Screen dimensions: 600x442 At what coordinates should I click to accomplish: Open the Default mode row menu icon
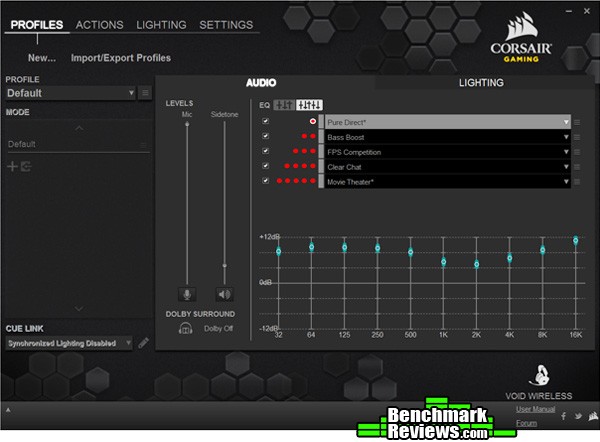pos(143,145)
